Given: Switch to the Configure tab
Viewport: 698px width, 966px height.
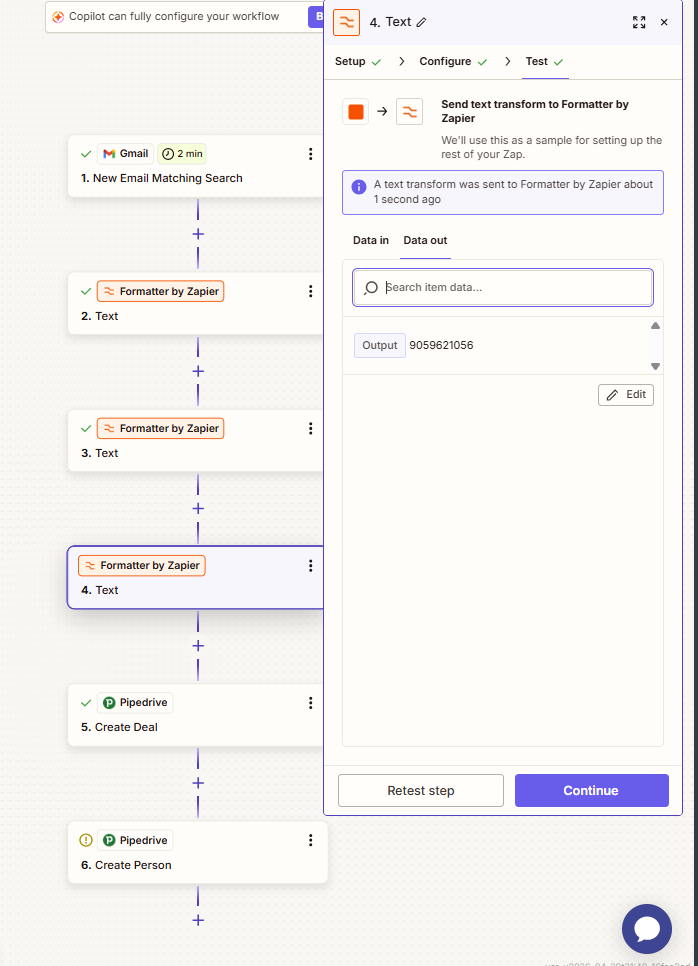Looking at the screenshot, I should 453,62.
